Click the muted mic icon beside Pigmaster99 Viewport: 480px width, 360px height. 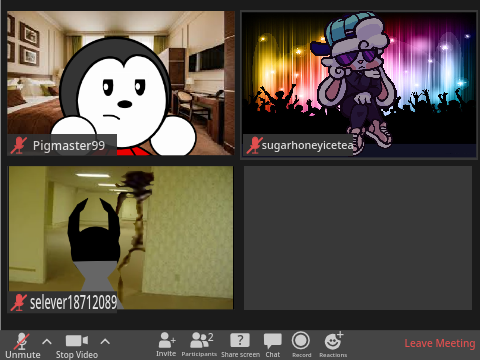(19, 146)
